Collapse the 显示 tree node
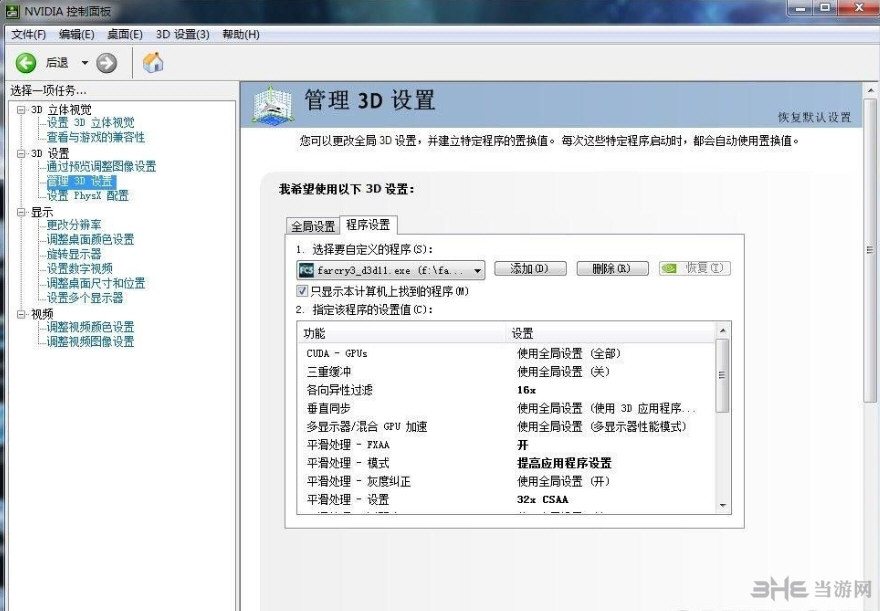880x611 pixels. [x=21, y=212]
